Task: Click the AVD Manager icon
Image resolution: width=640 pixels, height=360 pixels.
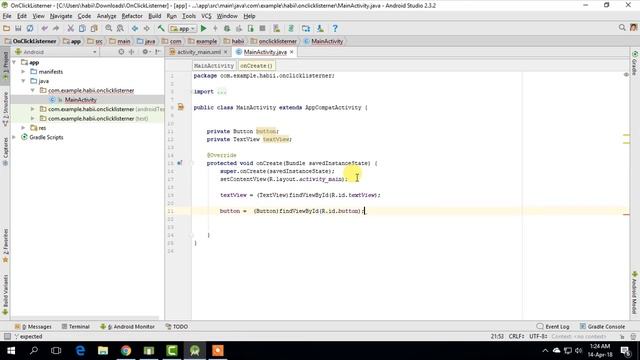Action: [277, 29]
